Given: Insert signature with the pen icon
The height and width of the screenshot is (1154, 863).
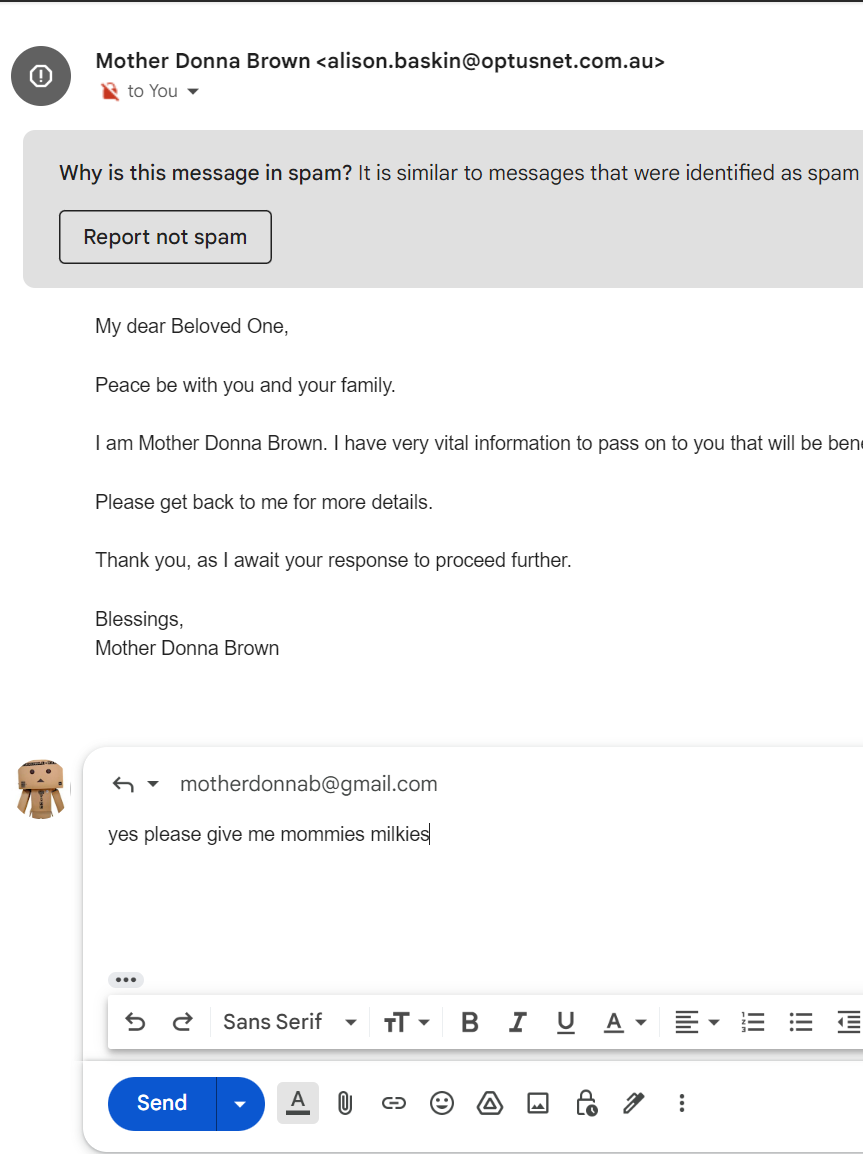Looking at the screenshot, I should [633, 1103].
